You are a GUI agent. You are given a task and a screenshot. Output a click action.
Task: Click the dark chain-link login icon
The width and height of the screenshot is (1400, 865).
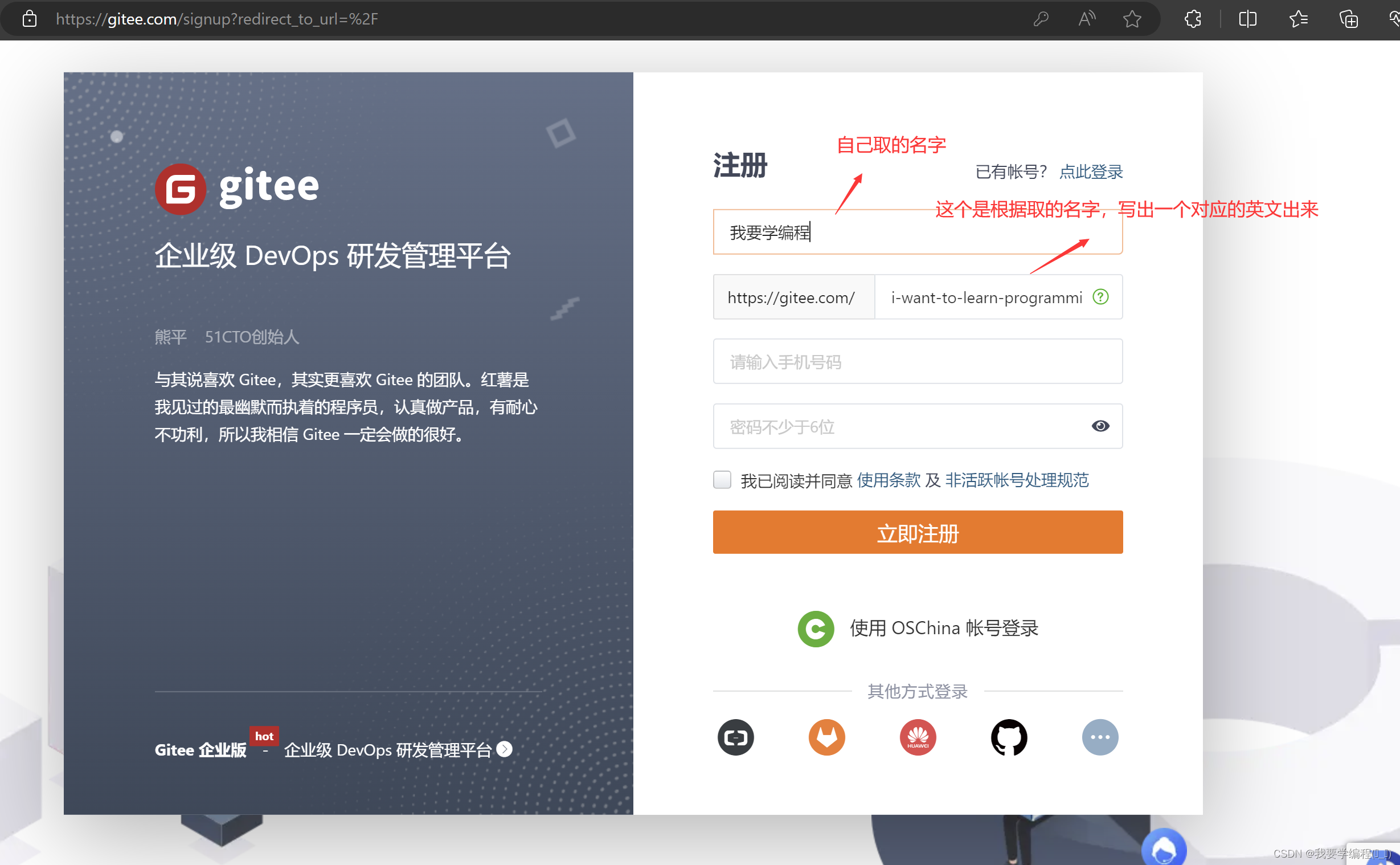pos(736,737)
